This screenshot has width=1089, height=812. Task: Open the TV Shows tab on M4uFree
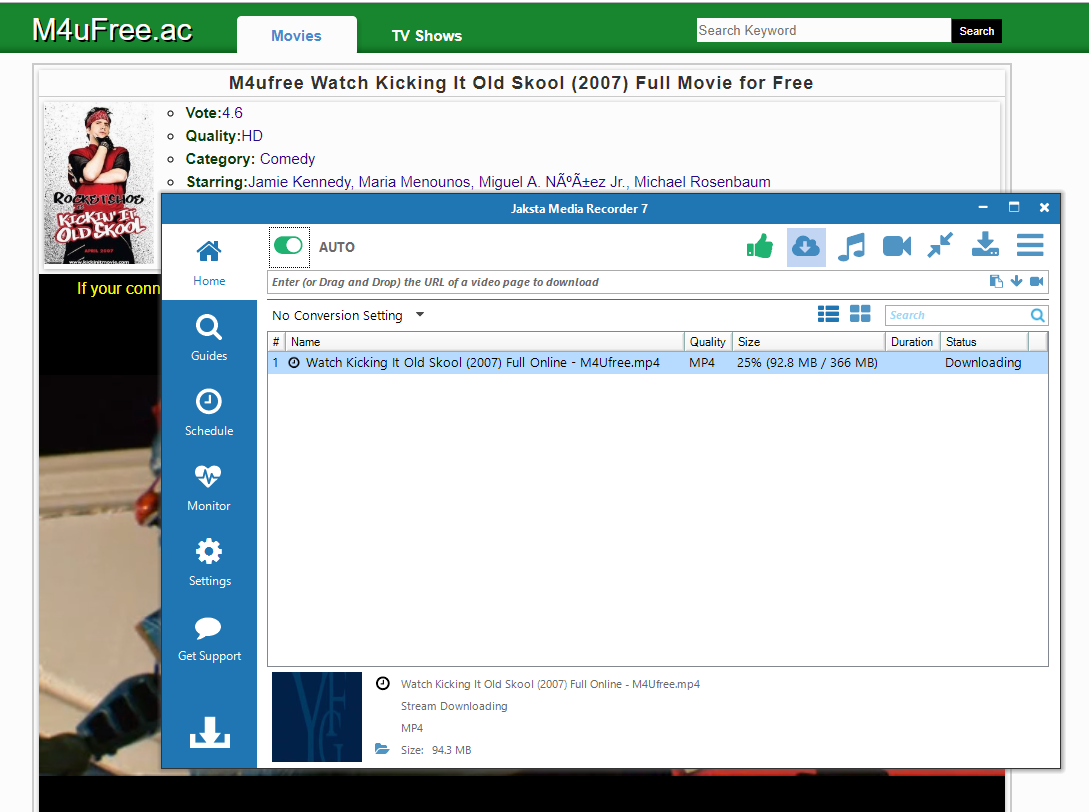click(426, 35)
